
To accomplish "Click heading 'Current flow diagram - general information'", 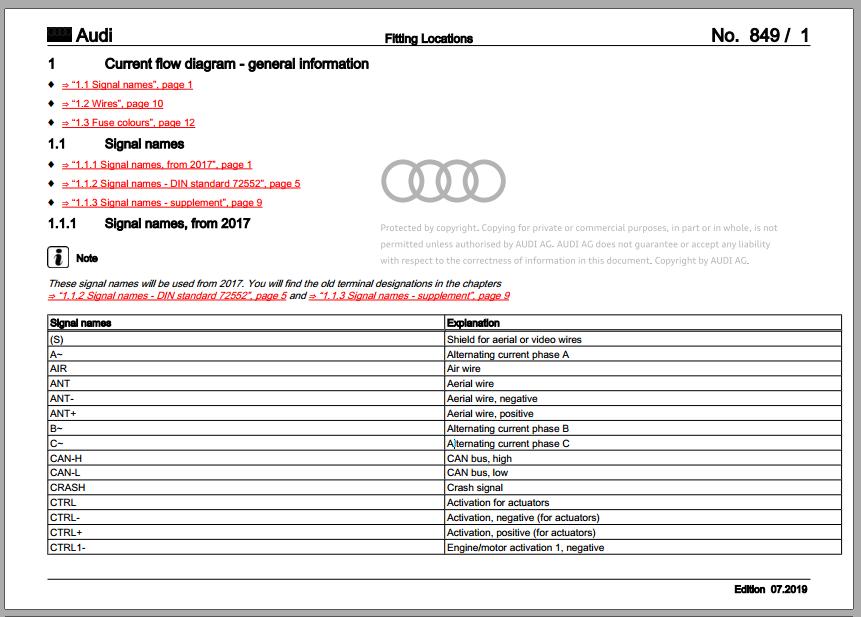I will tap(236, 64).
